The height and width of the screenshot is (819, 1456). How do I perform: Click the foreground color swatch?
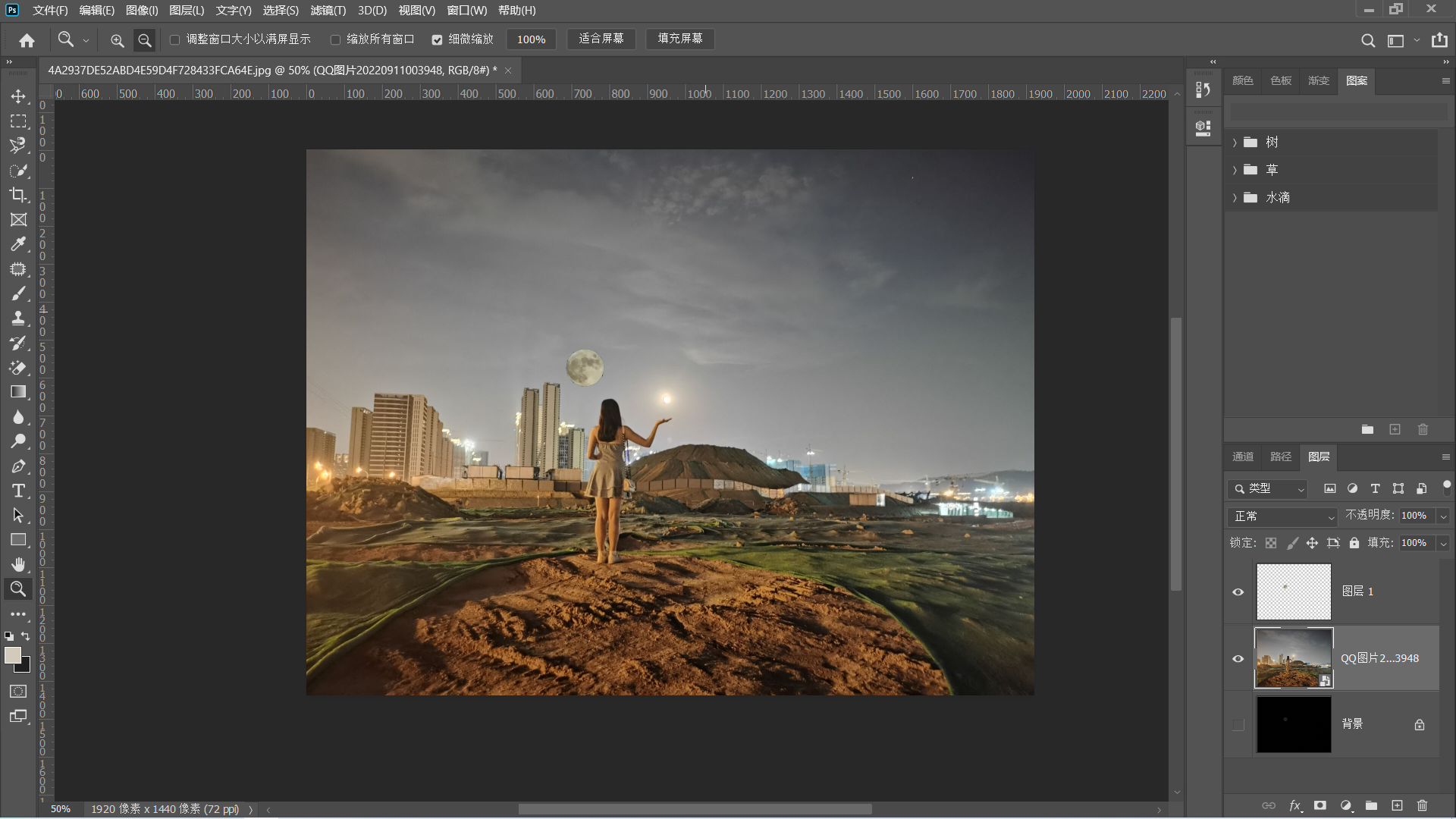pyautogui.click(x=13, y=655)
